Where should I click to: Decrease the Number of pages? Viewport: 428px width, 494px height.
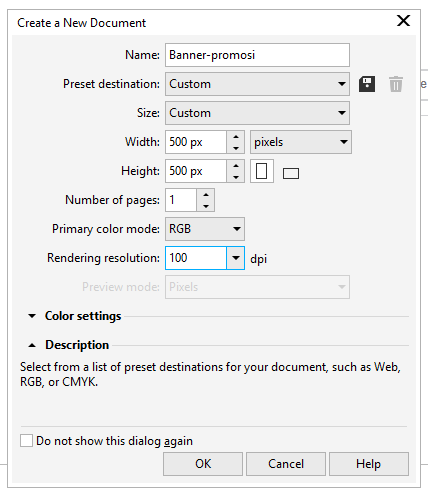pyautogui.click(x=206, y=206)
